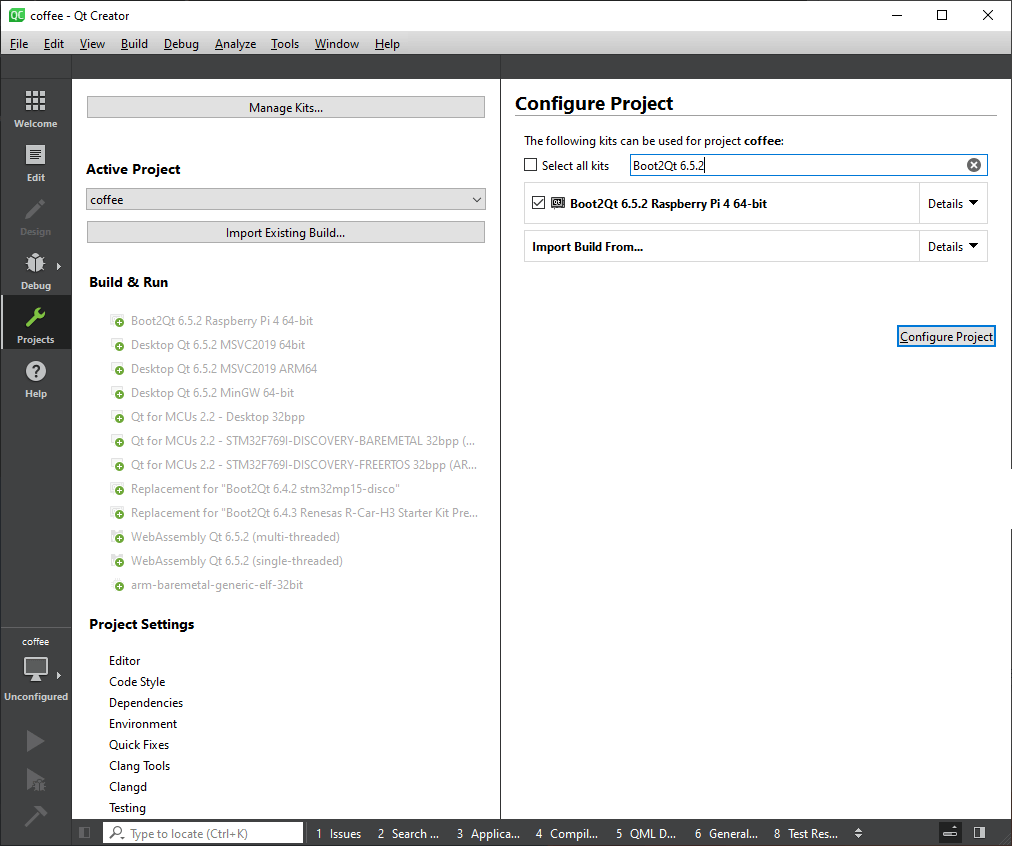
Task: Open Debug mode in sidebar
Action: 35,270
